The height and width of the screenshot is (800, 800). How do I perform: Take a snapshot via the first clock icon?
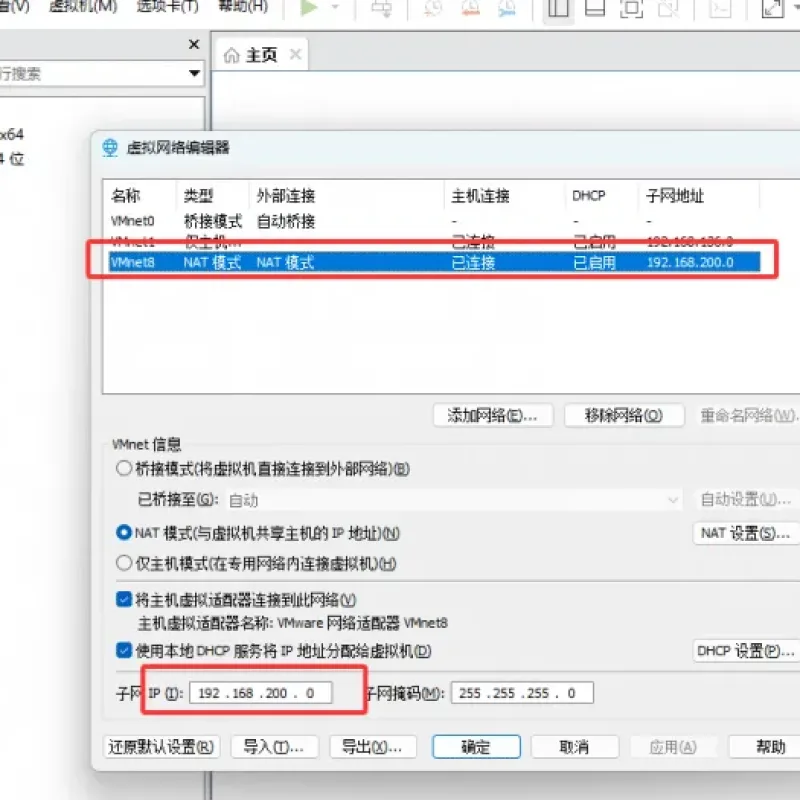coord(433,8)
